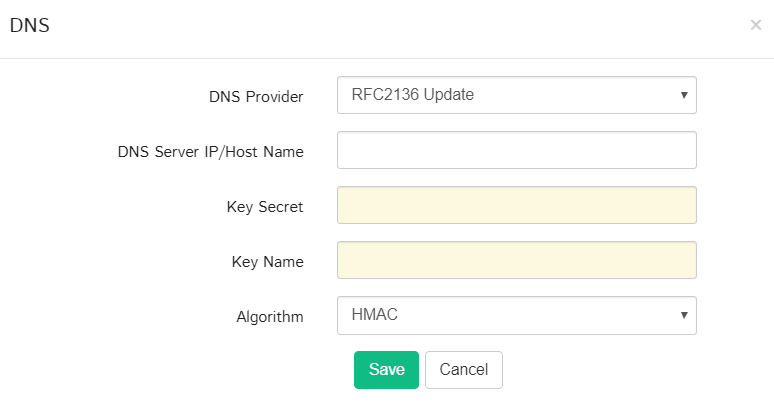Save the DNS settings
This screenshot has height=418, width=774.
coord(386,370)
